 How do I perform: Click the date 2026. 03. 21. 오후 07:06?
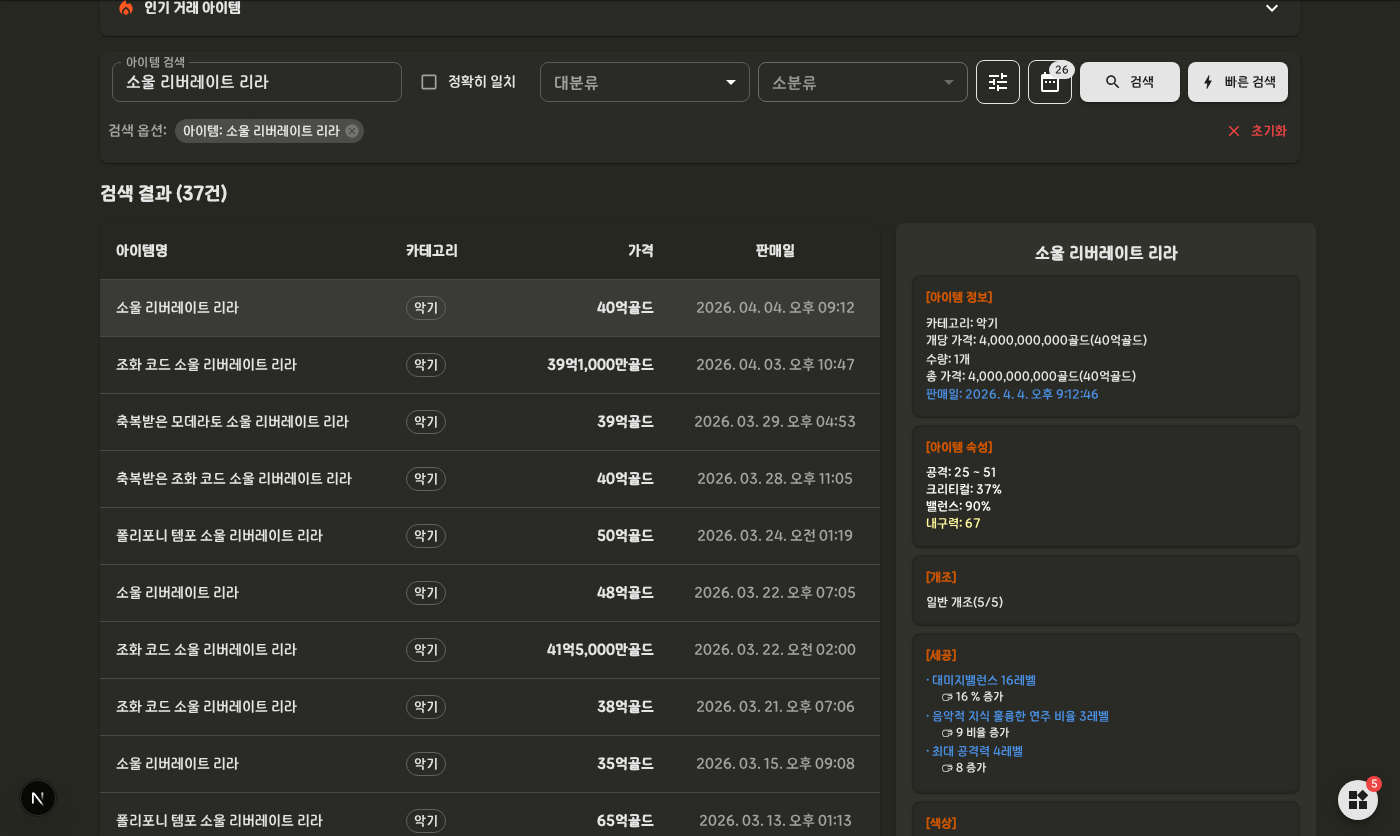pyautogui.click(x=775, y=707)
